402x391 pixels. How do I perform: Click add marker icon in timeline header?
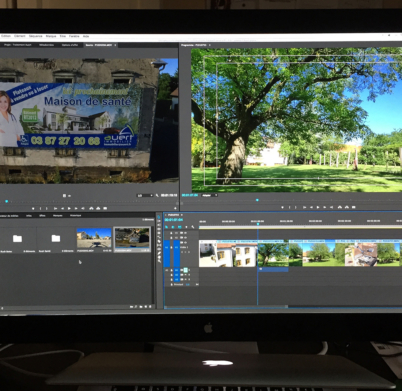[x=186, y=227]
